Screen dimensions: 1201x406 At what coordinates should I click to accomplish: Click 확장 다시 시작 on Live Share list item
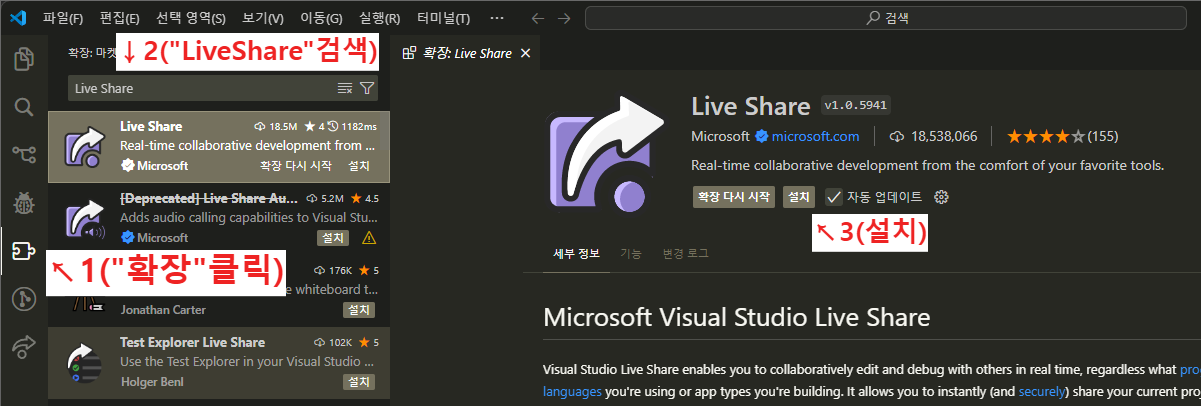[298, 165]
